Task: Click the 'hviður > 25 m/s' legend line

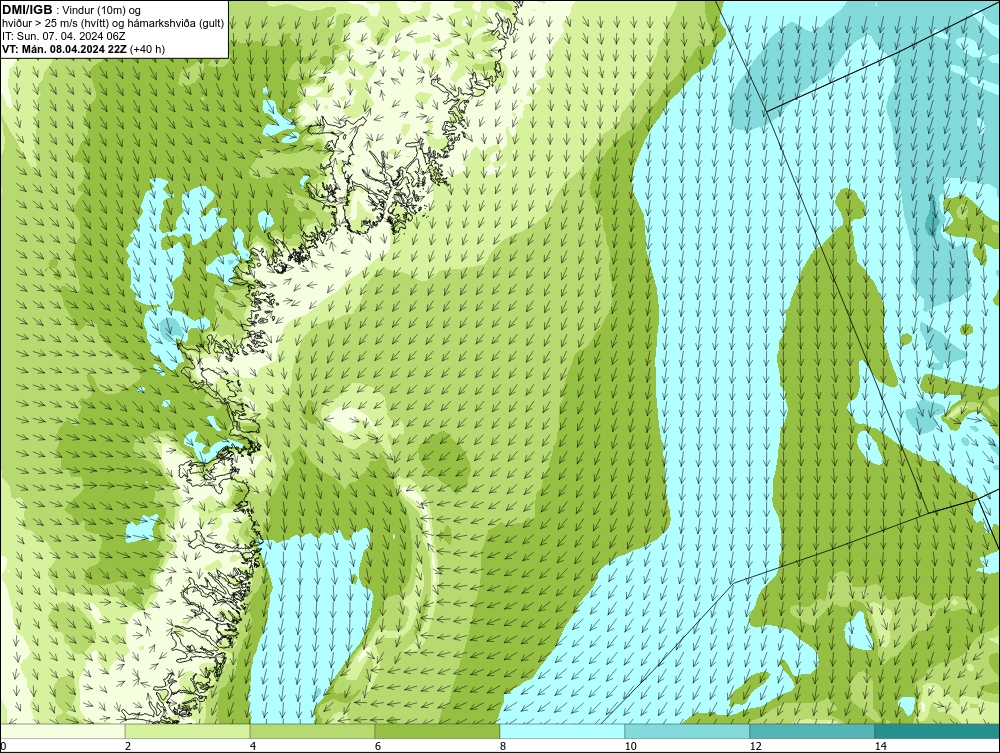Action: click(113, 23)
